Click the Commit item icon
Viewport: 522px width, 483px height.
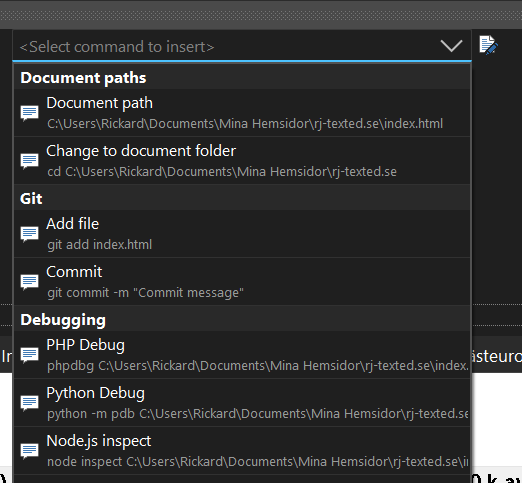[x=29, y=282]
